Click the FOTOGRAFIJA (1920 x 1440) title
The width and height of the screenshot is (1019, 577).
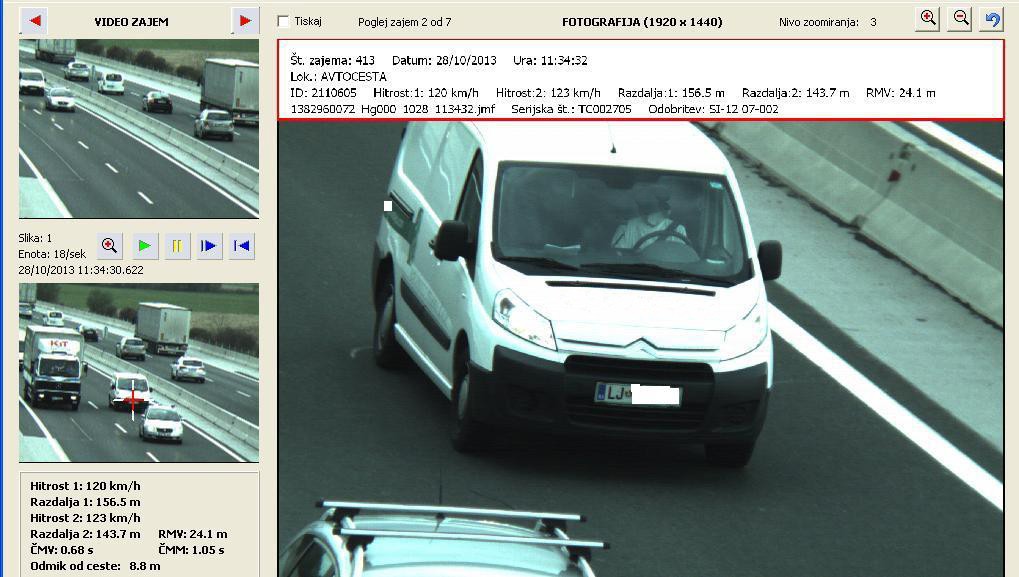tap(642, 22)
